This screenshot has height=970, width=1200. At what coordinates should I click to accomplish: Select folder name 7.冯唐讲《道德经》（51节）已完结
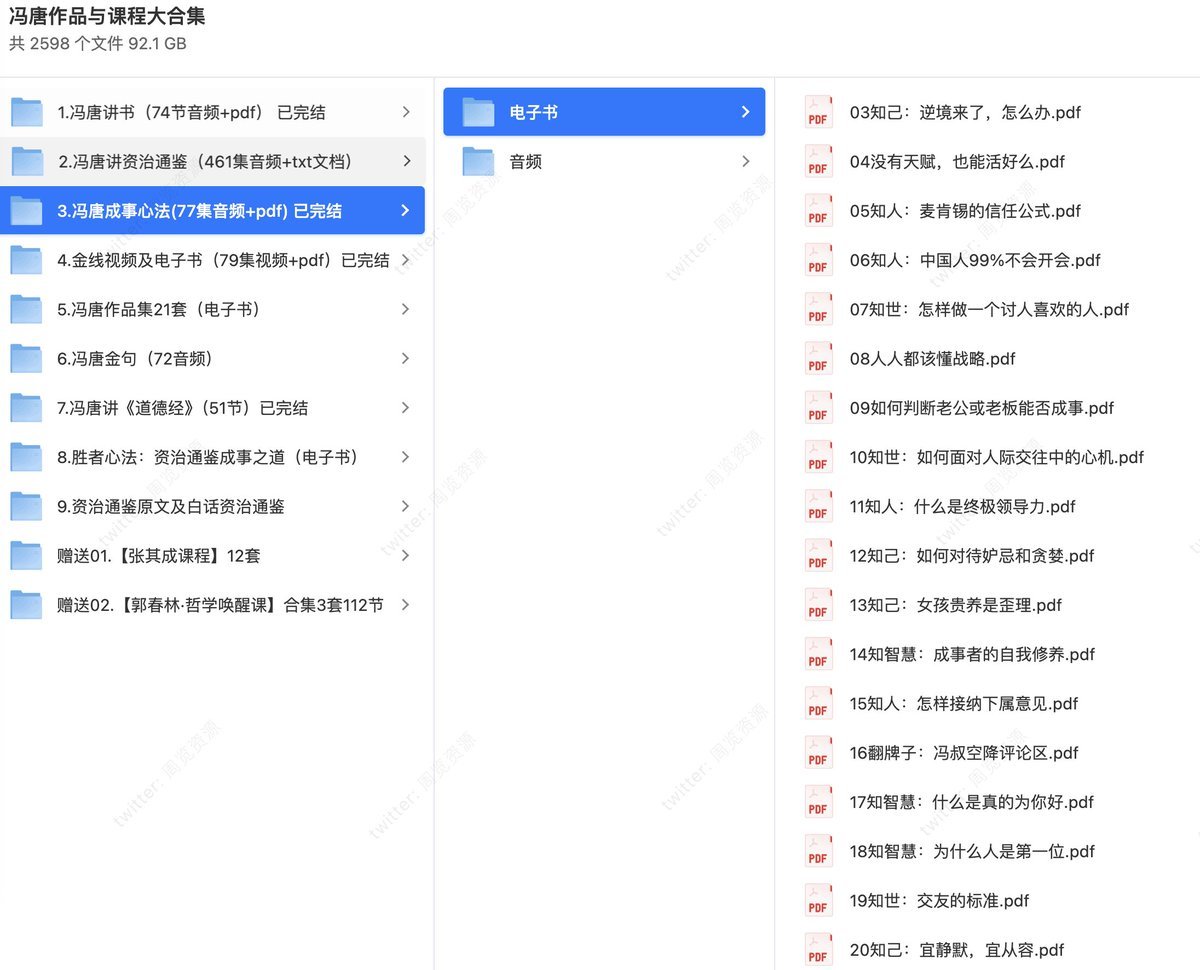point(183,407)
